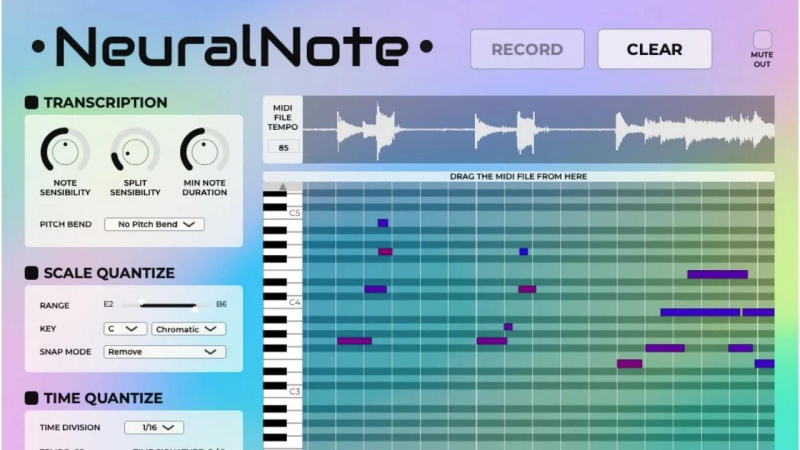Click the PITCH BEND label

(66, 224)
